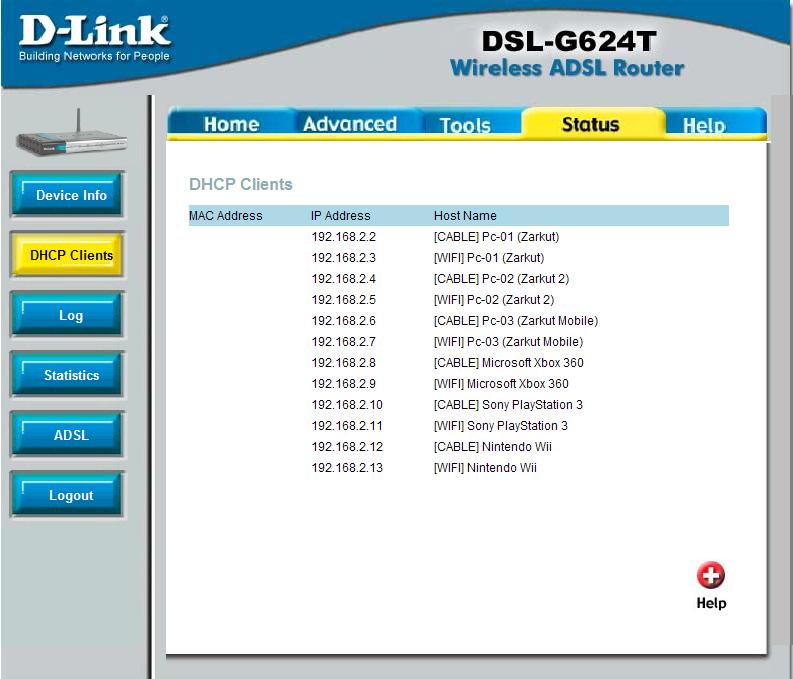Open the Tools tab
The image size is (793, 679).
pyautogui.click(x=465, y=125)
